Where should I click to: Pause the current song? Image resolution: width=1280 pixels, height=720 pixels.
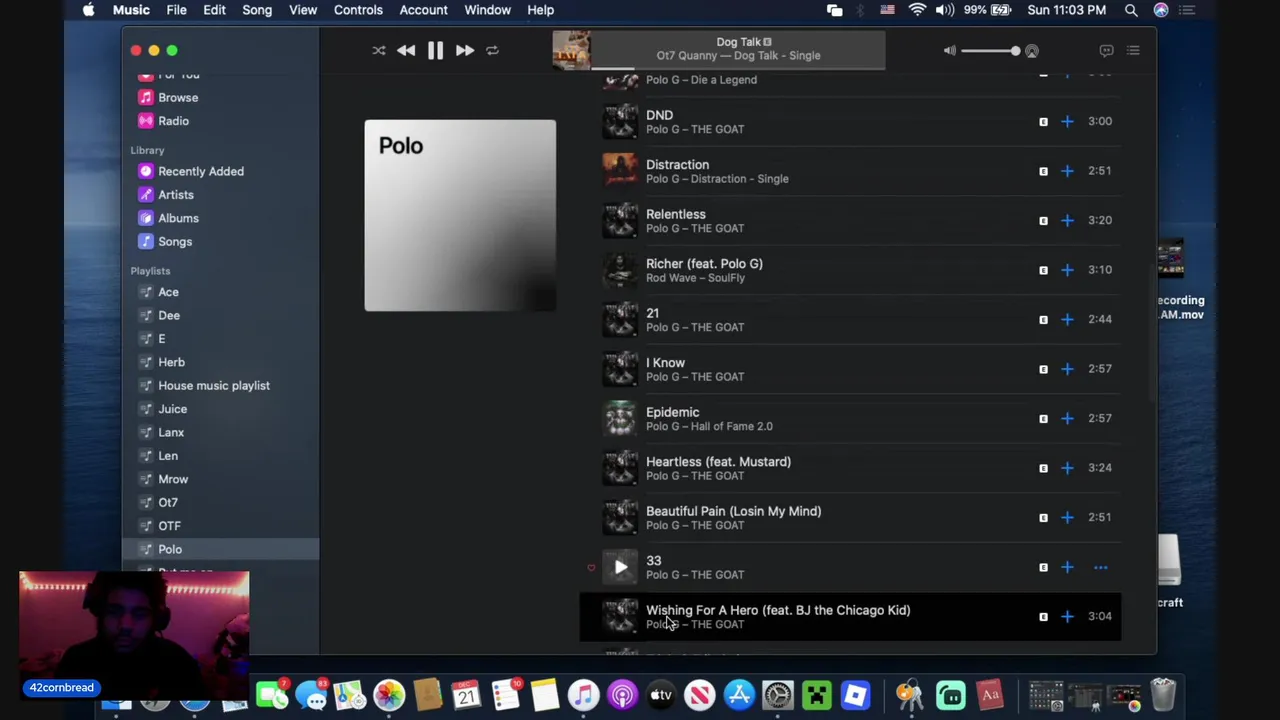click(435, 50)
